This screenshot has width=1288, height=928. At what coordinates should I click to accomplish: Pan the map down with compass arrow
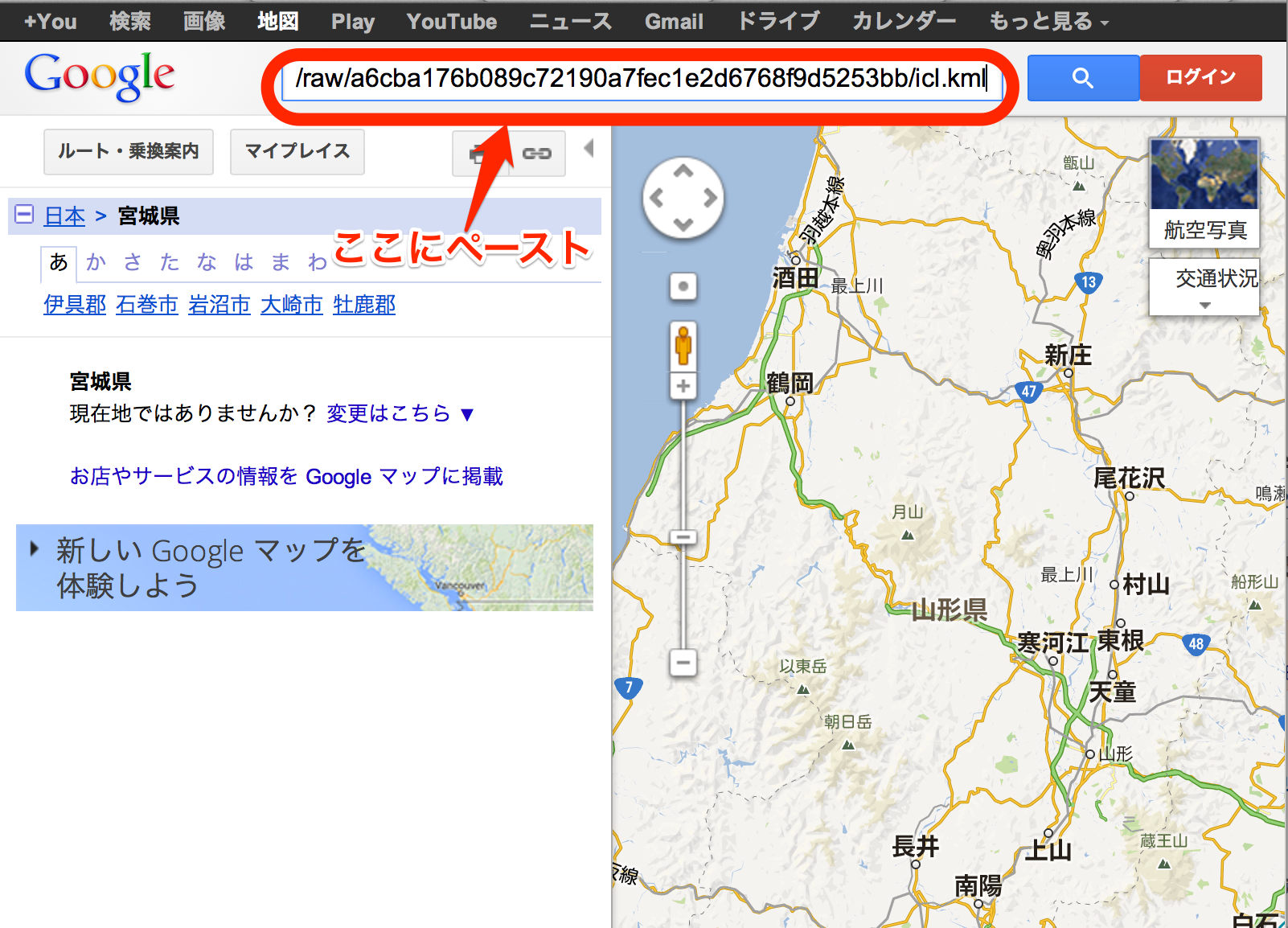coord(683,224)
